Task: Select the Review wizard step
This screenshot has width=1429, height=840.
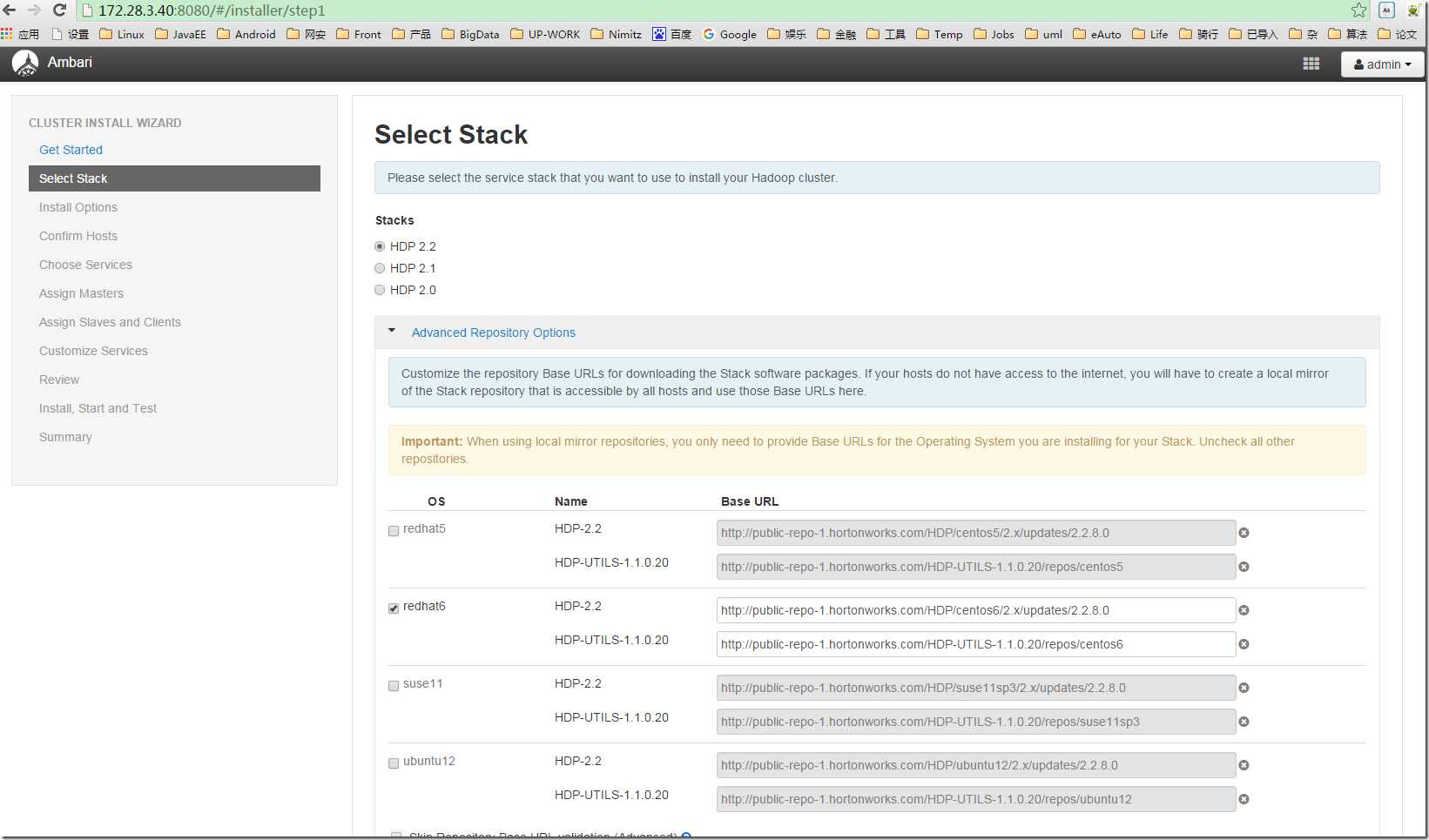Action: 59,380
